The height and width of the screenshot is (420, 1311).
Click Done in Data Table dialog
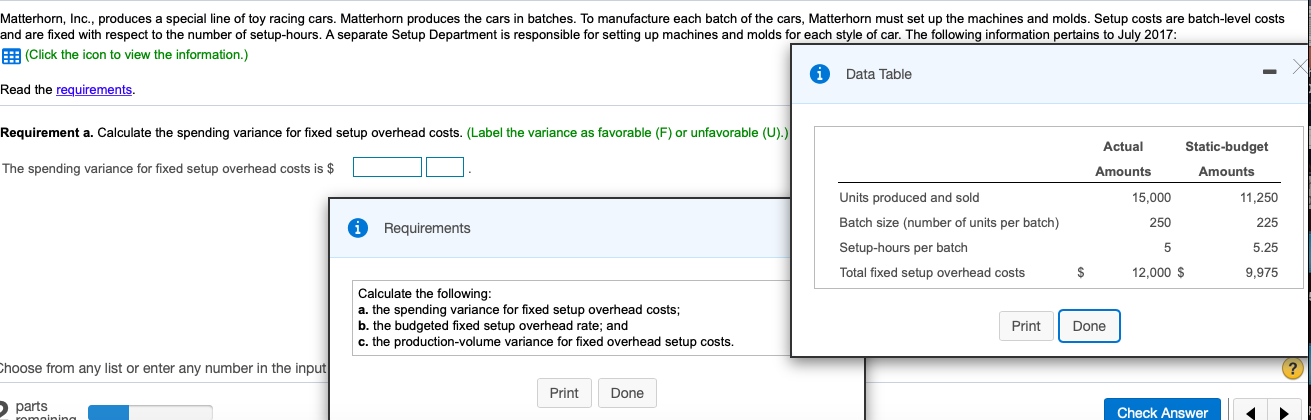click(1089, 326)
